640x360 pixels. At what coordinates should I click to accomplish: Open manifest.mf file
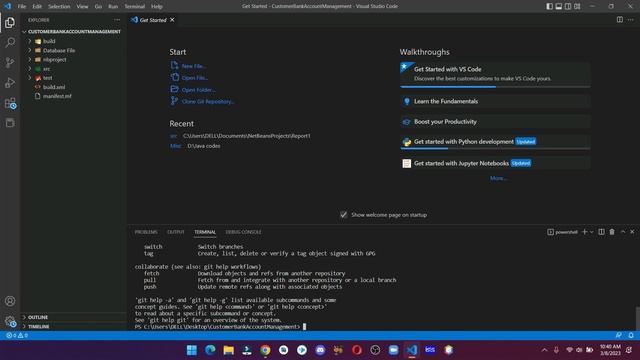57,96
